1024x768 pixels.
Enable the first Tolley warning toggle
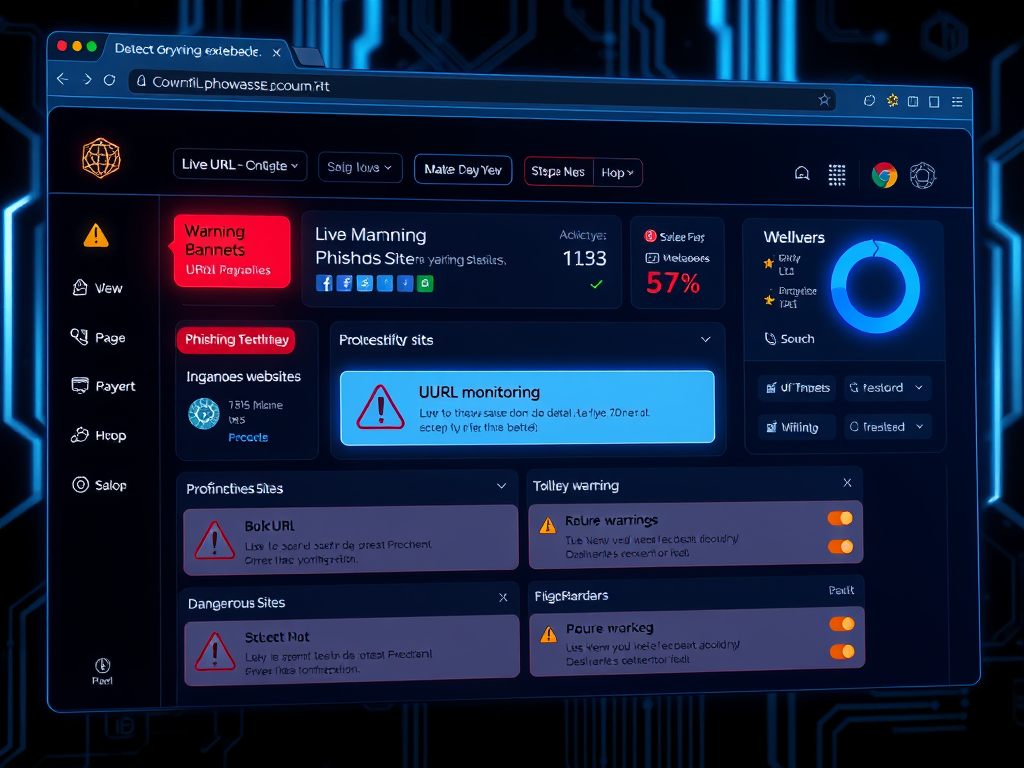point(839,518)
